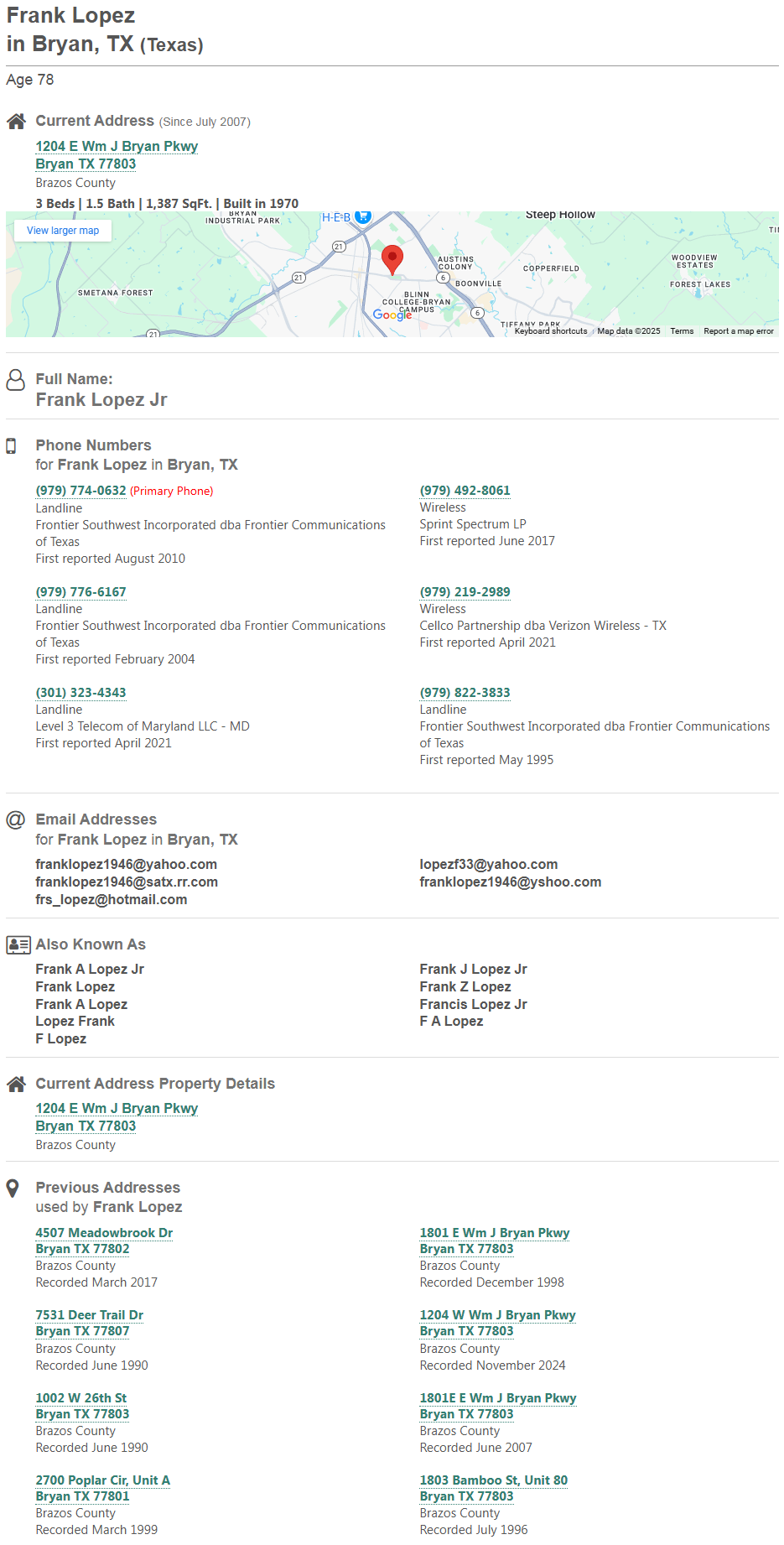Click the View larger map button
Image resolution: width=784 pixels, height=1545 pixels.
point(63,231)
